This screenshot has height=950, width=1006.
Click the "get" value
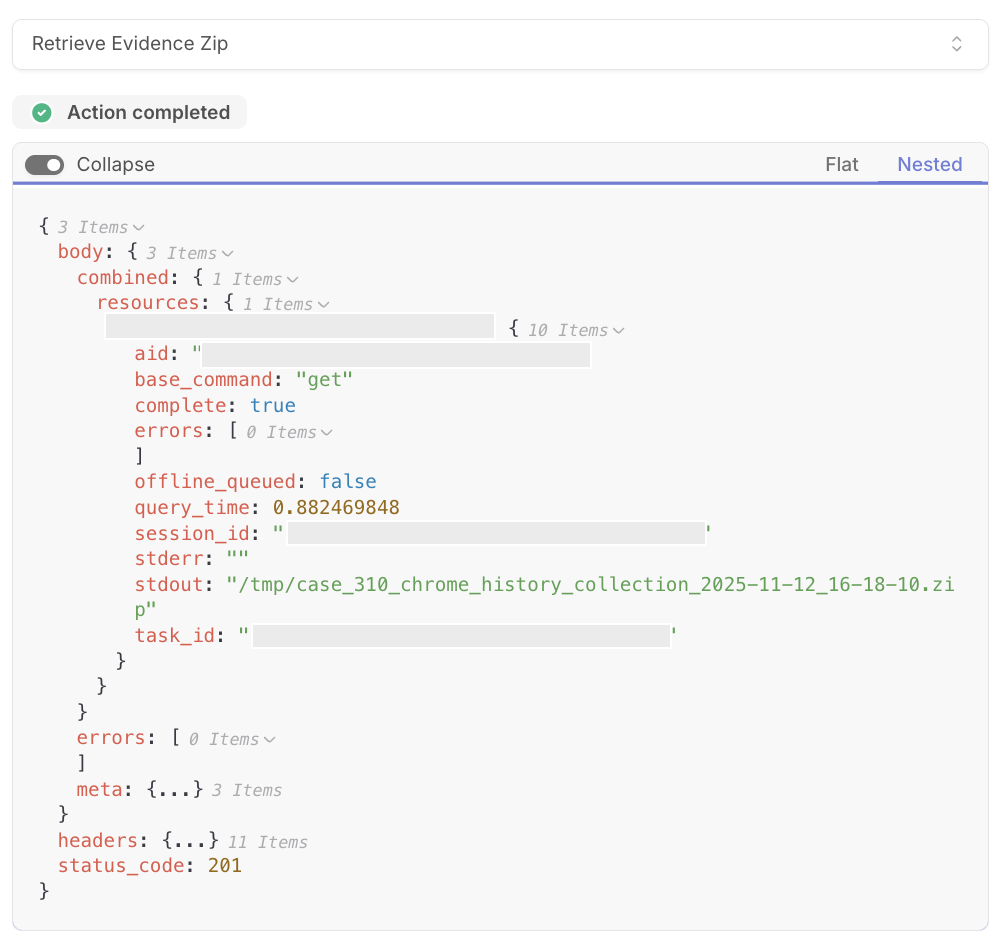[x=324, y=380]
